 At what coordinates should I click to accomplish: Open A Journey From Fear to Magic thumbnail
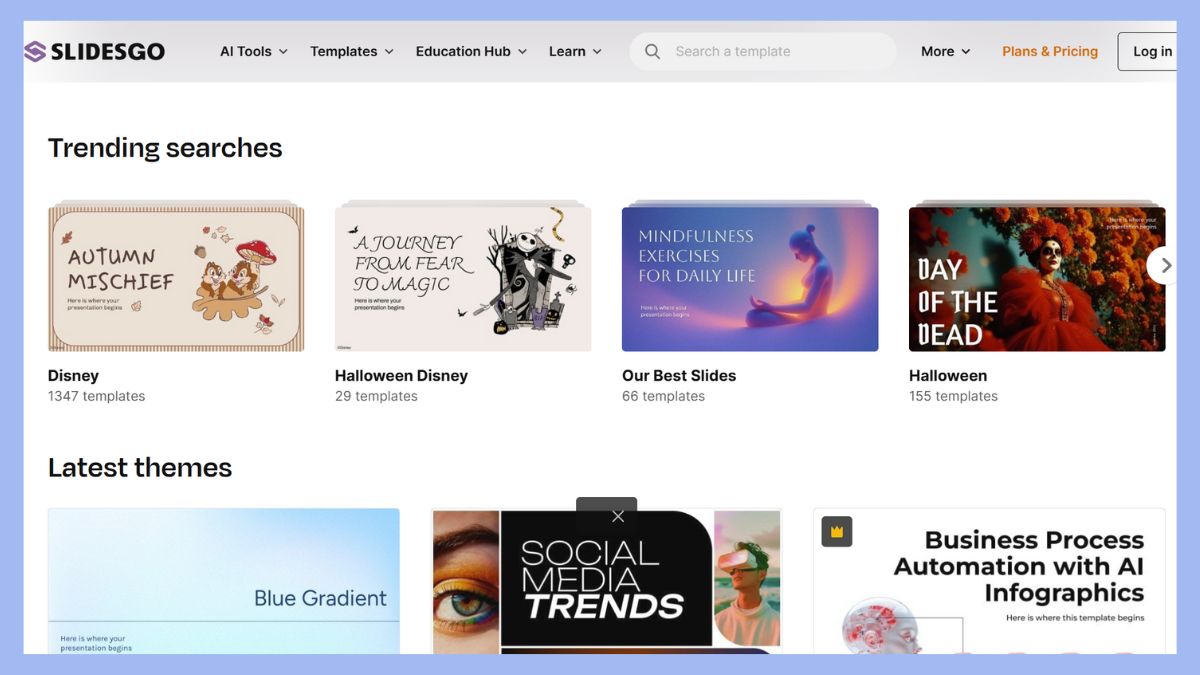pyautogui.click(x=463, y=277)
